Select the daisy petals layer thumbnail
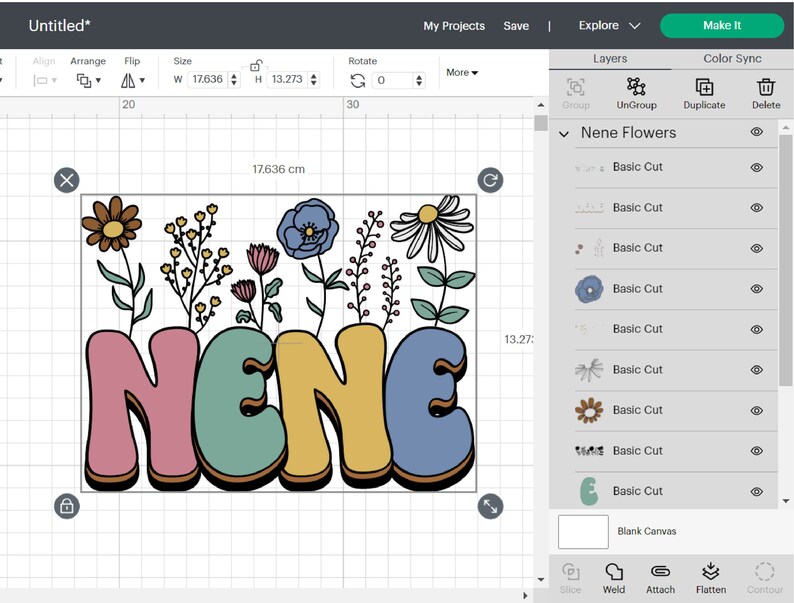 589,370
